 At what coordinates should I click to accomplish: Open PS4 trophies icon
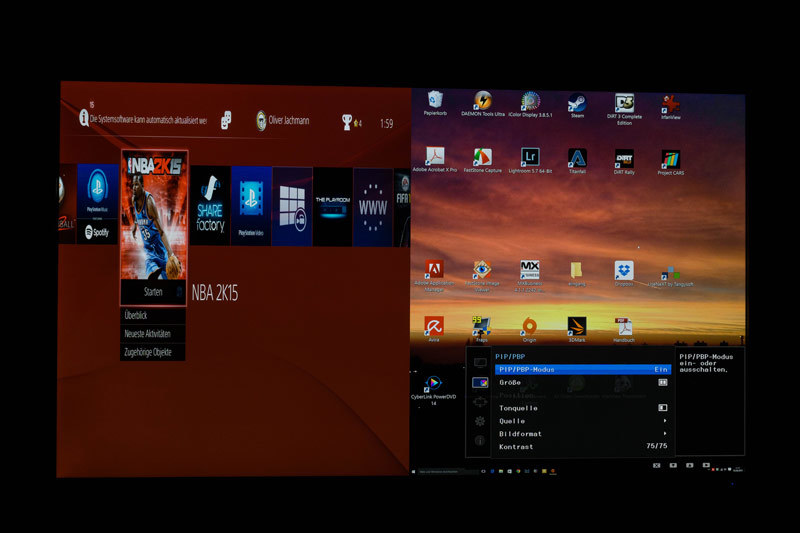click(351, 122)
